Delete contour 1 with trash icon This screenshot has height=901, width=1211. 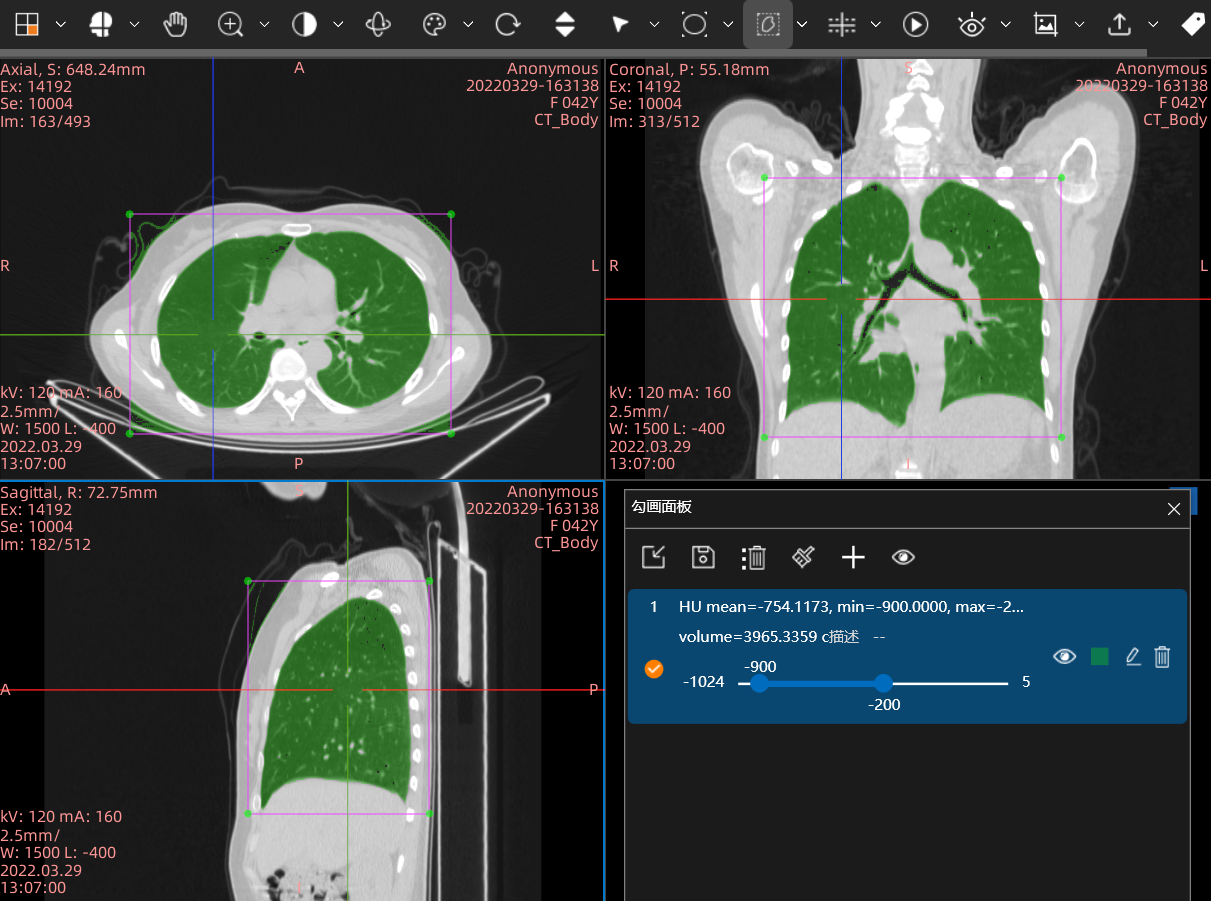[x=1162, y=656]
